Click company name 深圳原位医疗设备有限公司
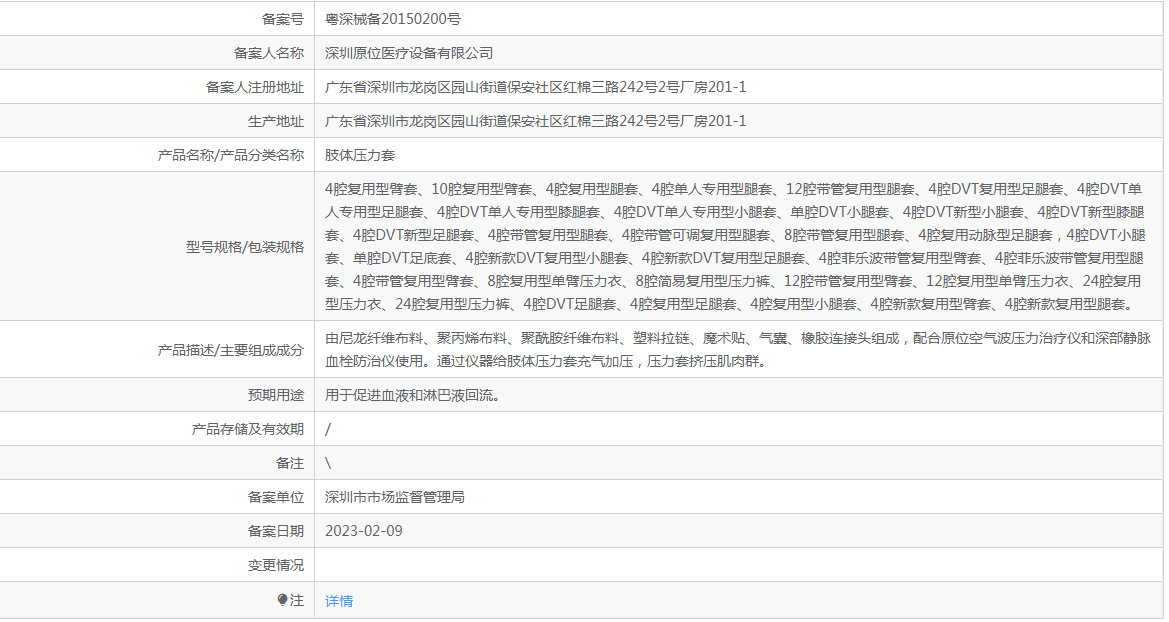The height and width of the screenshot is (622, 1169). point(409,53)
